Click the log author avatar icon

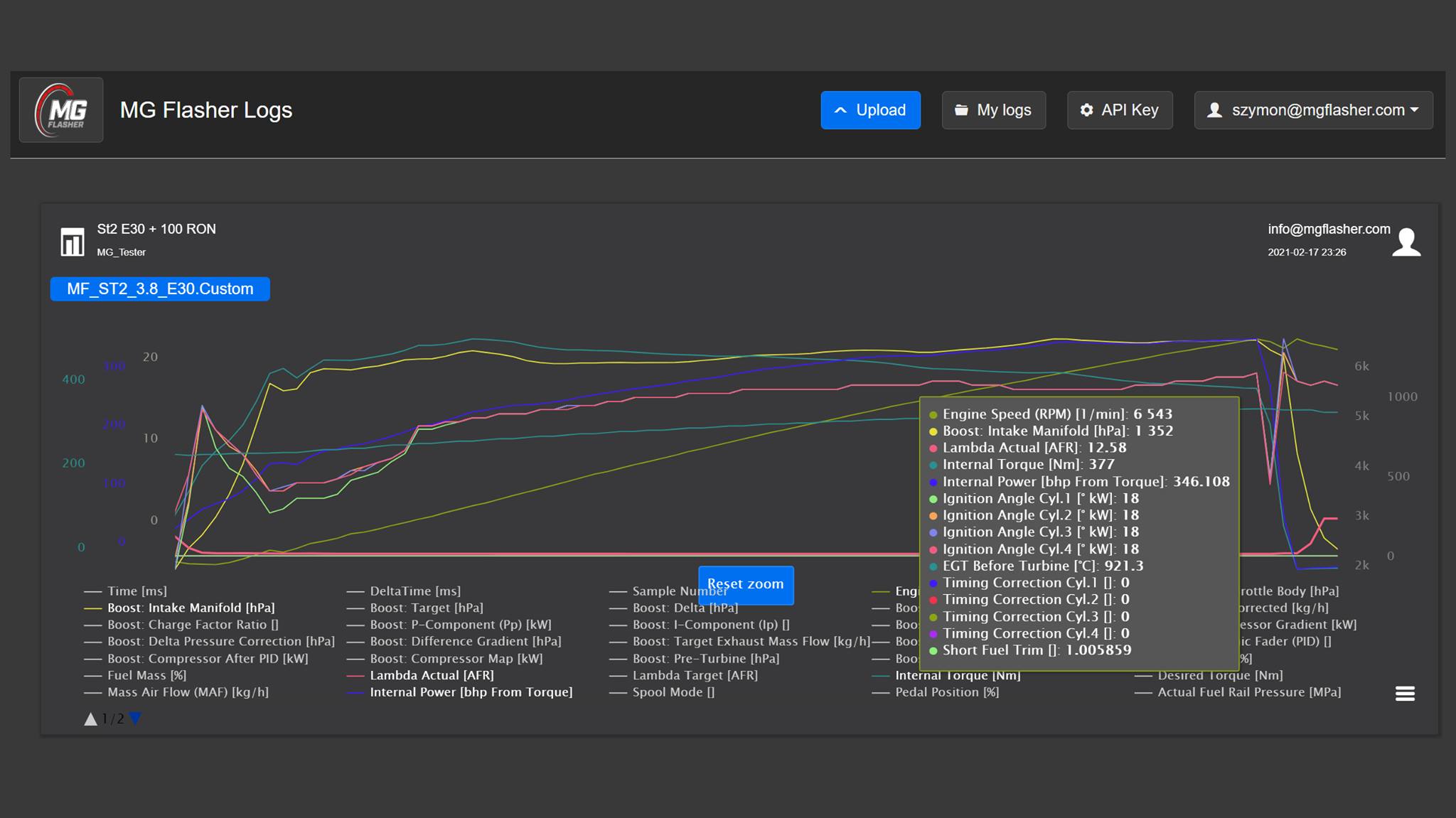(1406, 242)
